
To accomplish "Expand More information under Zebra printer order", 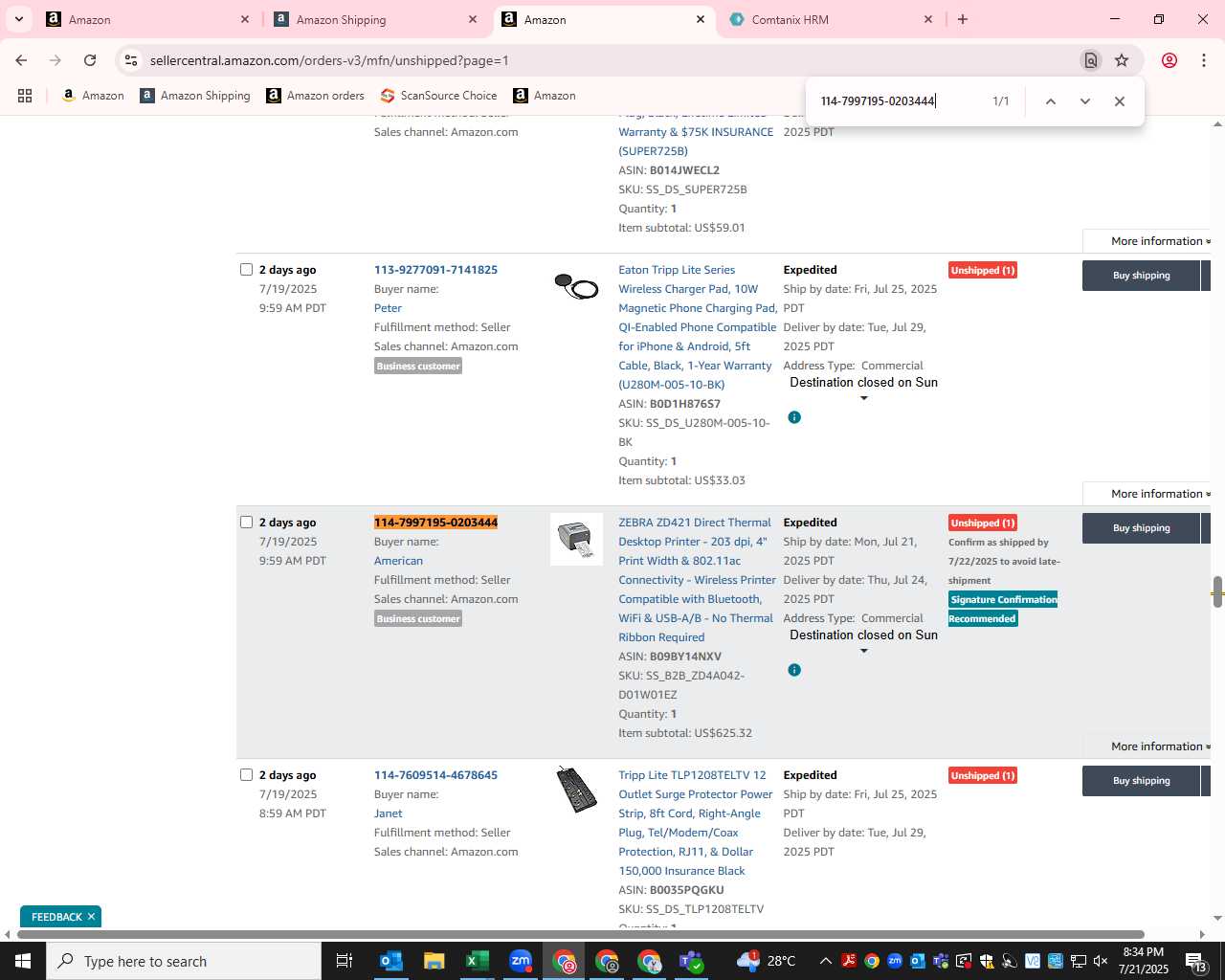I will pos(1160,746).
